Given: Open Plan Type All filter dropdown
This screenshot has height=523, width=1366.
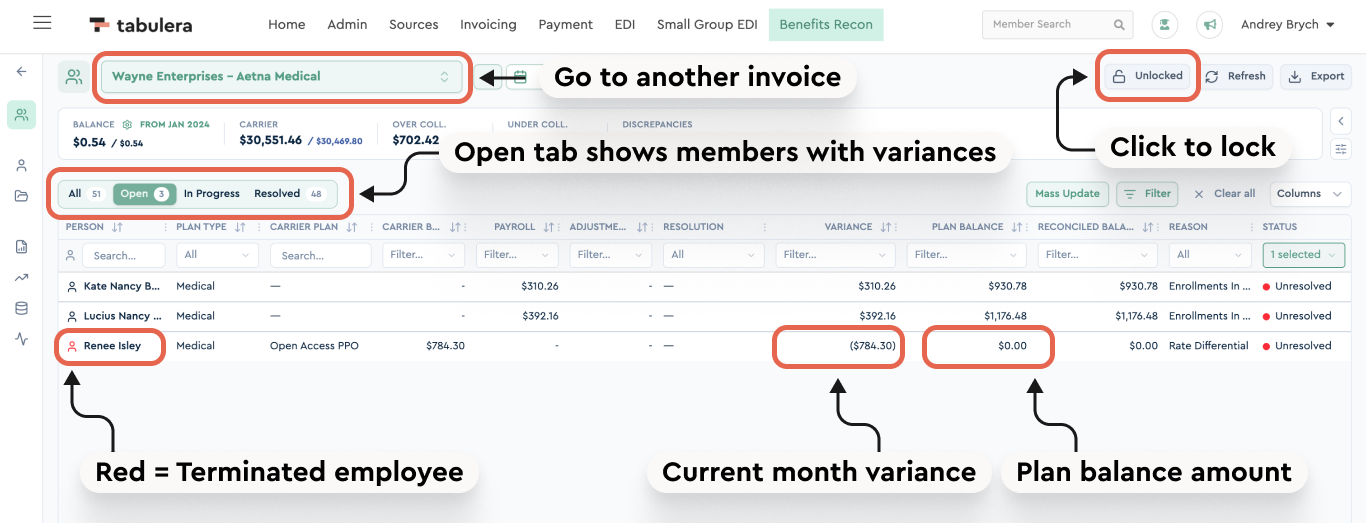Looking at the screenshot, I should [217, 255].
